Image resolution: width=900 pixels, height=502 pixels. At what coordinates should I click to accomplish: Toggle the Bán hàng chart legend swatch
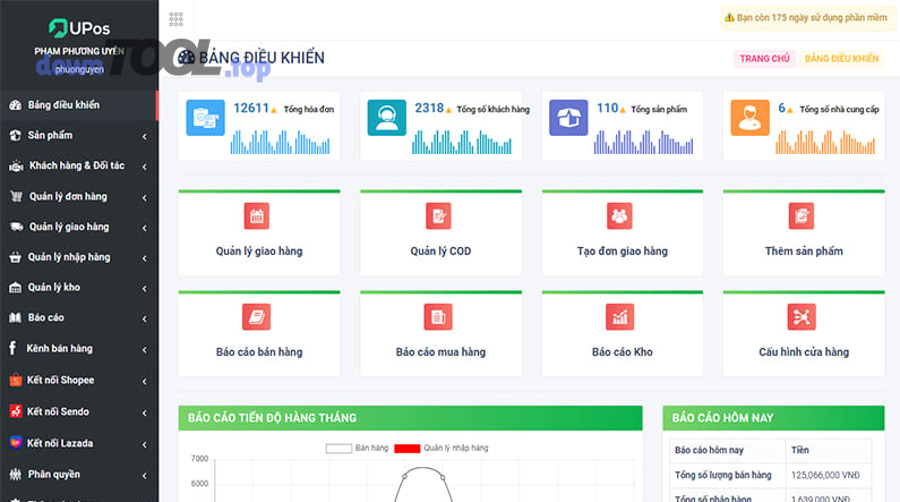(339, 448)
